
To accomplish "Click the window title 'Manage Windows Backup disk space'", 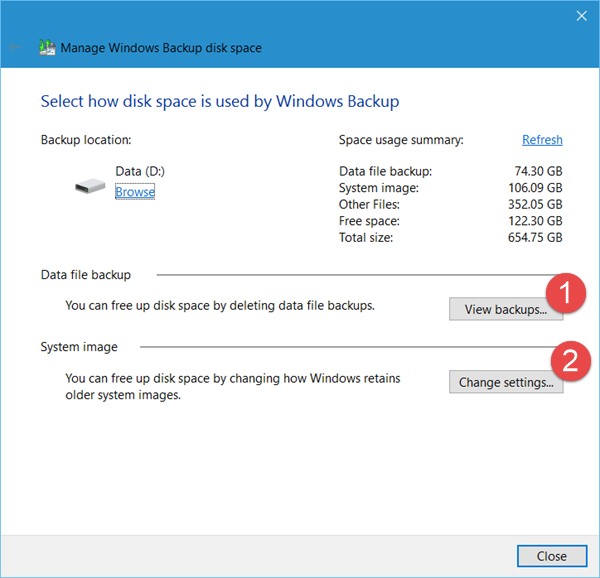I will click(162, 47).
